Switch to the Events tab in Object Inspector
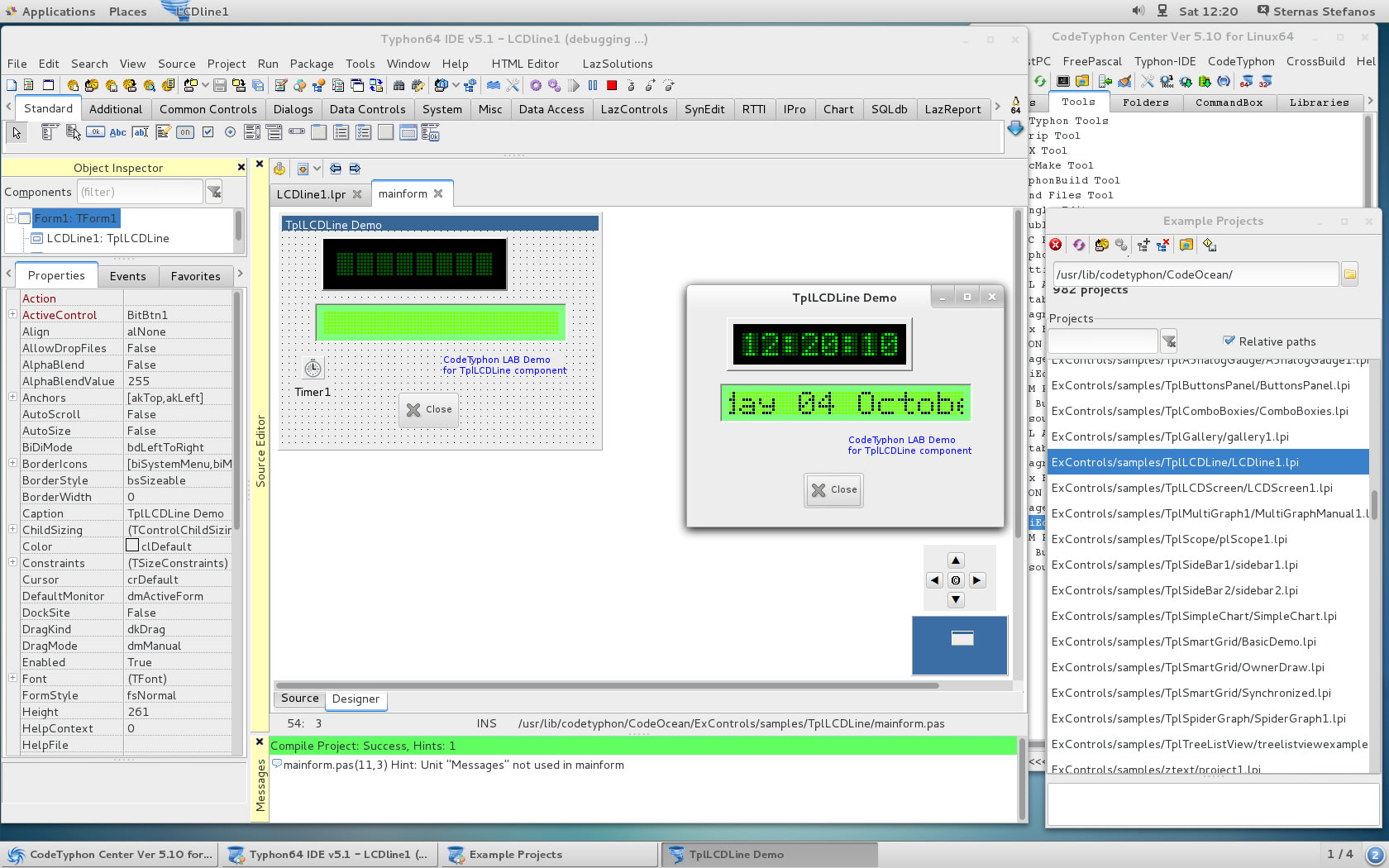The image size is (1389, 868). pos(128,276)
